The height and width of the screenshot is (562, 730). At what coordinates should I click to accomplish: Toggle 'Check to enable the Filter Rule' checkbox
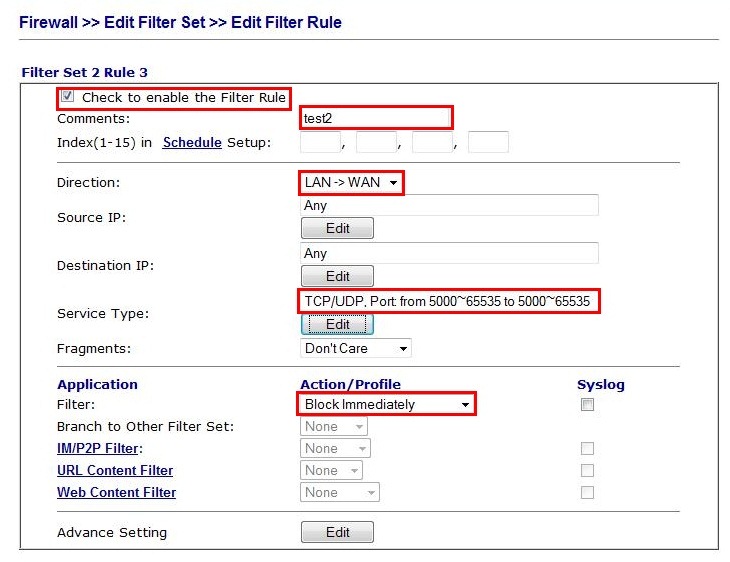(68, 97)
